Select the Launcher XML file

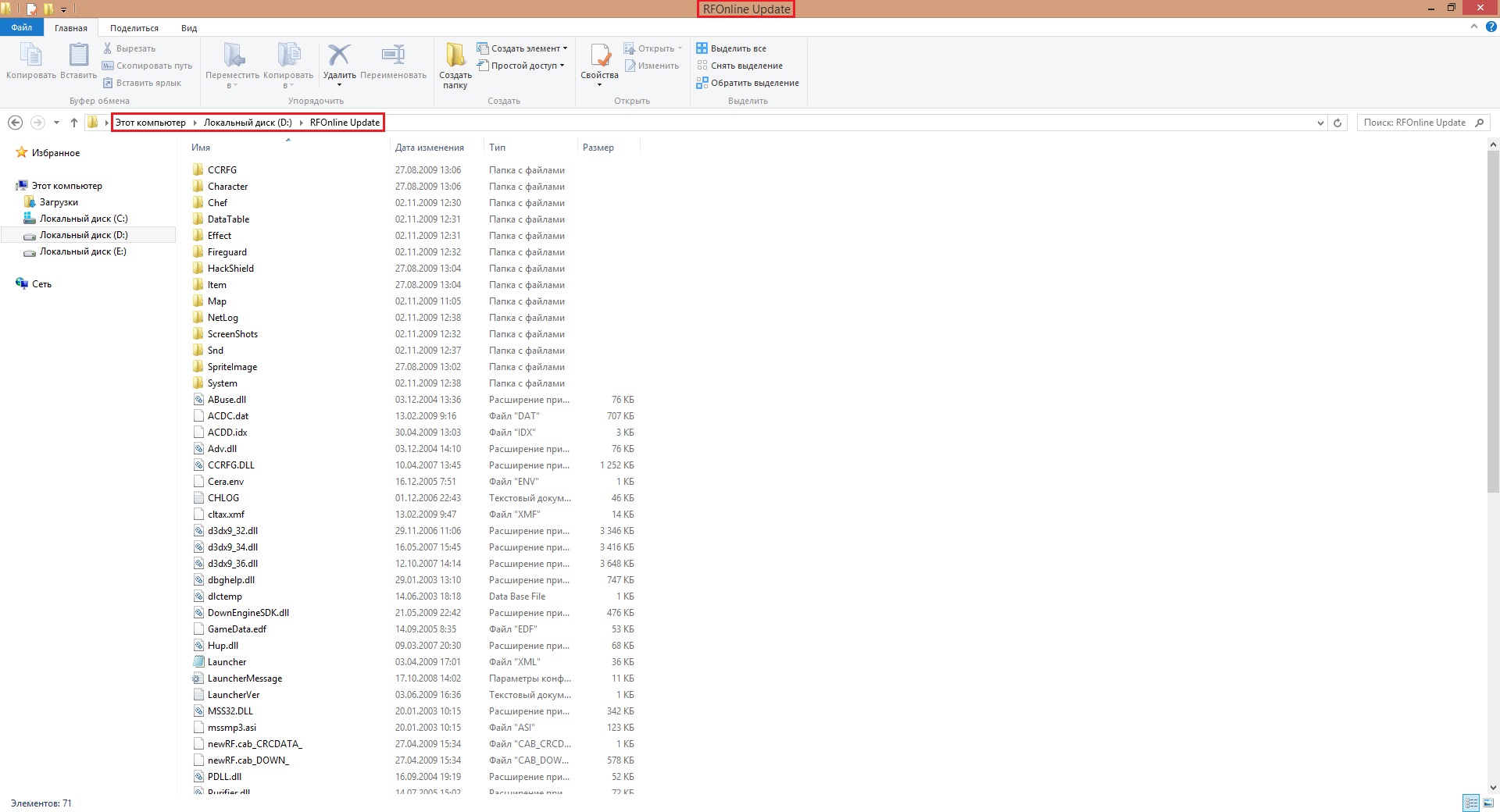click(227, 662)
